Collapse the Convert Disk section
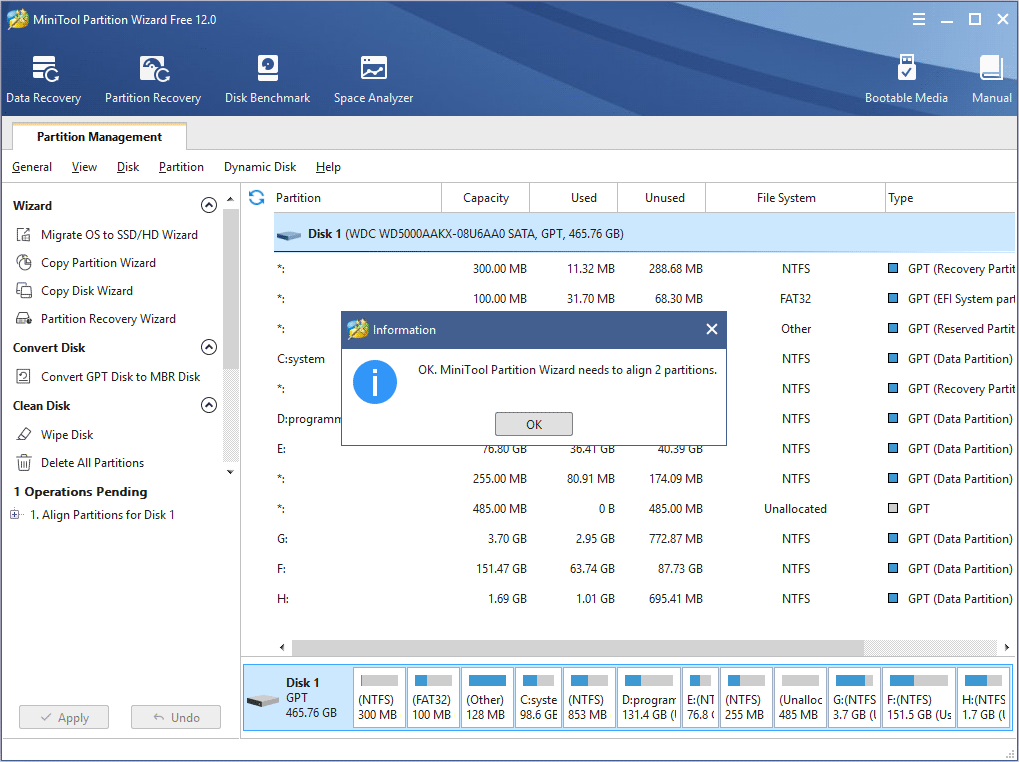Screen dimensions: 1019x762 coord(209,348)
